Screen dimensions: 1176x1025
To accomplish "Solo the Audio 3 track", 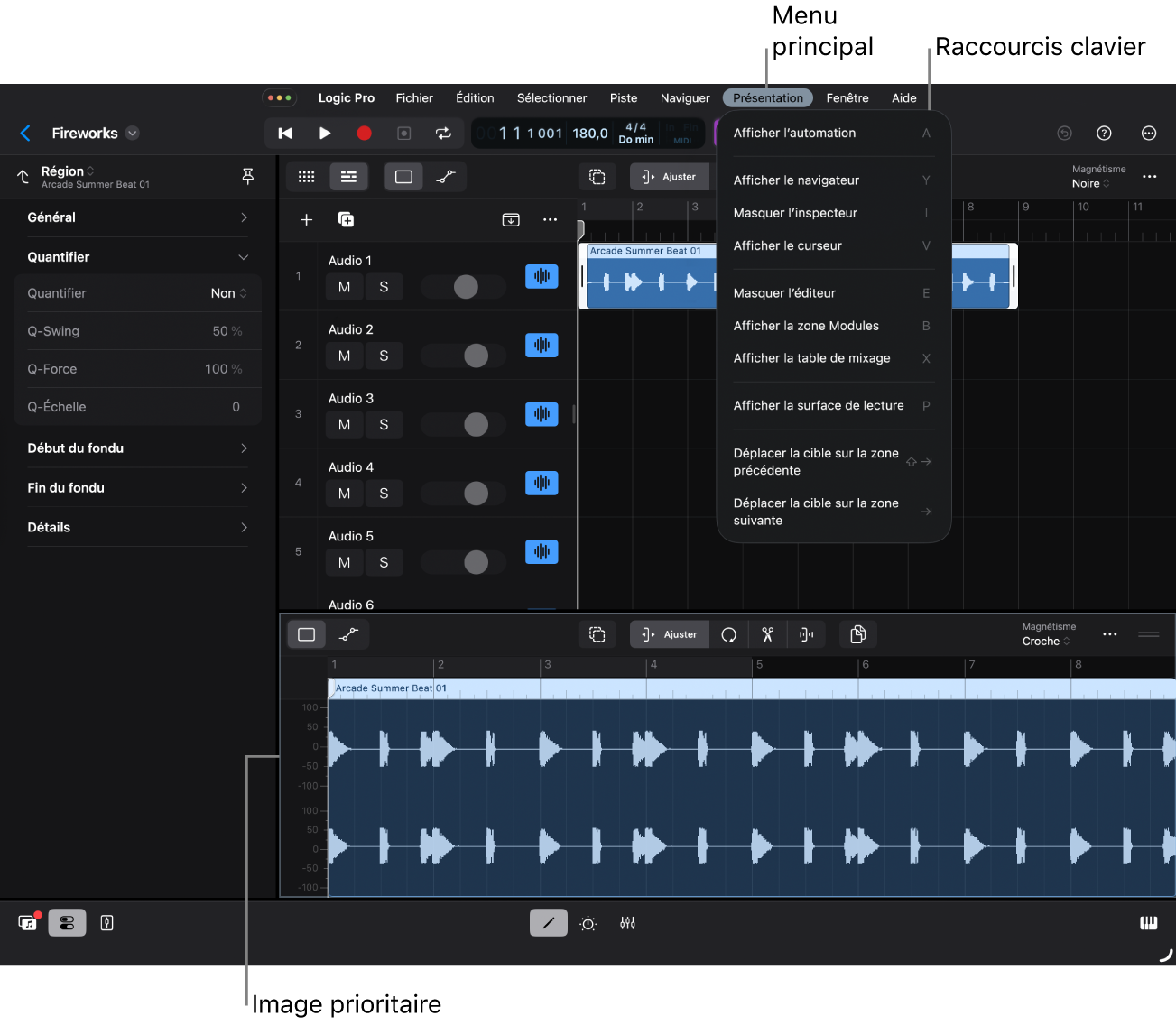I will coord(384,425).
